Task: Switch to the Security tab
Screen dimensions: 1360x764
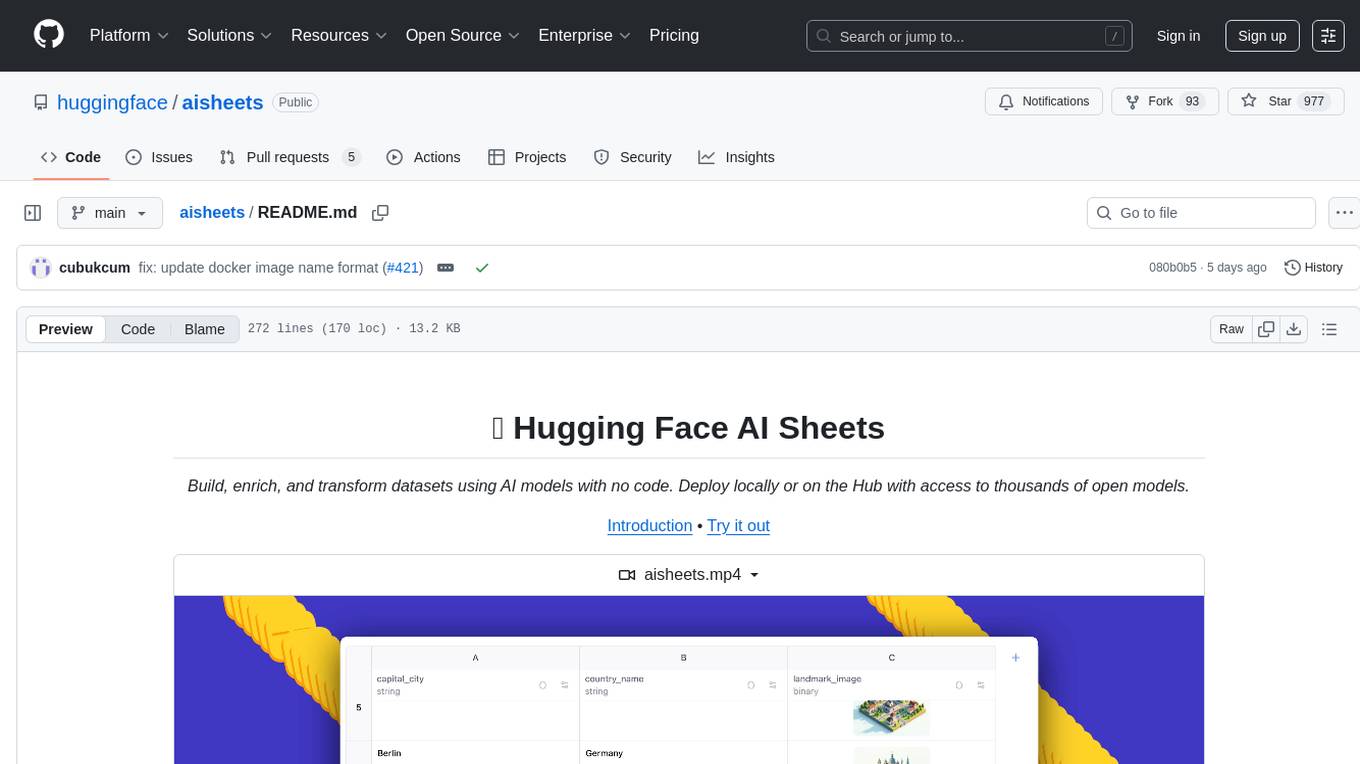Action: point(632,157)
